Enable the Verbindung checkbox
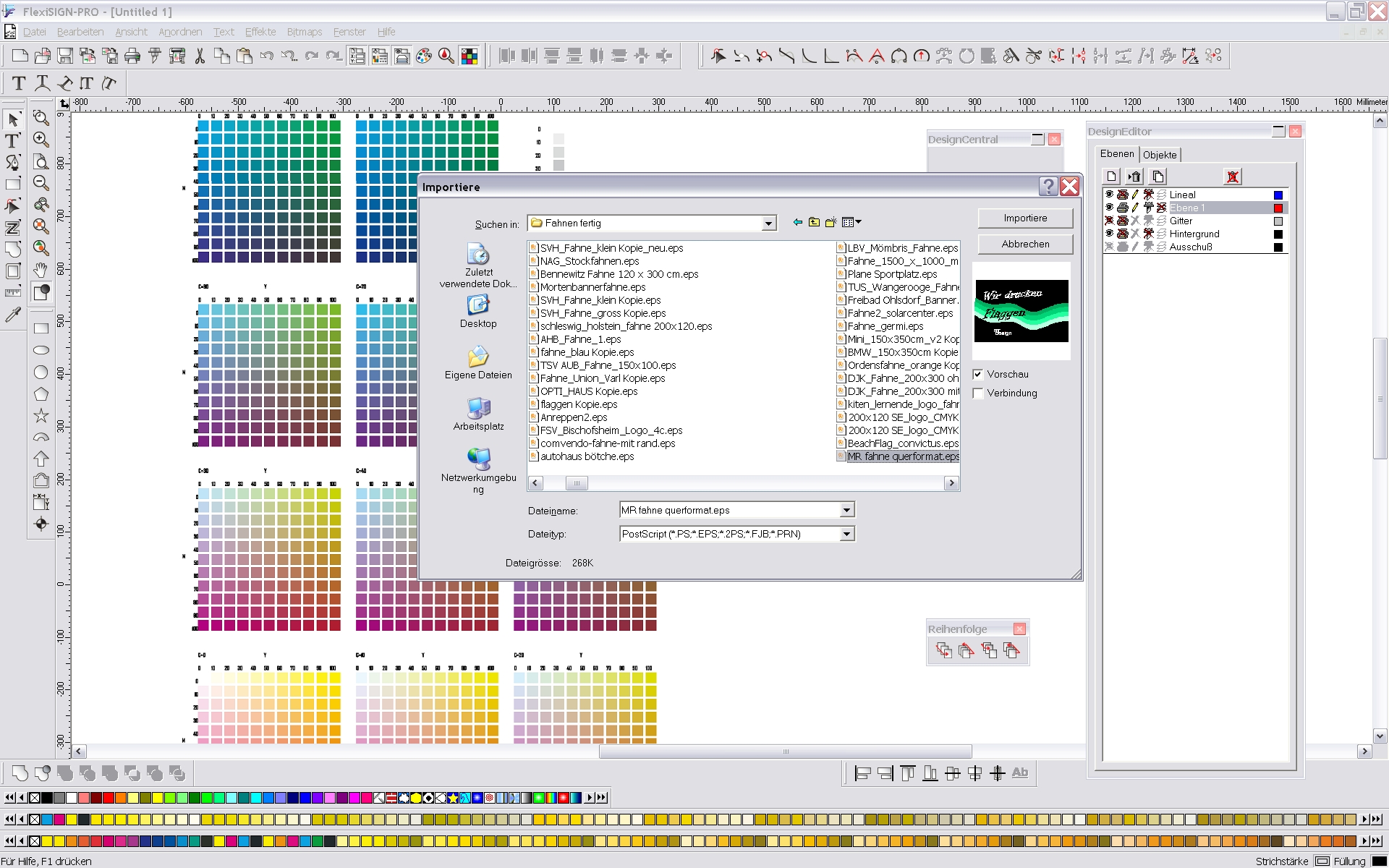Viewport: 1389px width, 868px height. [978, 393]
